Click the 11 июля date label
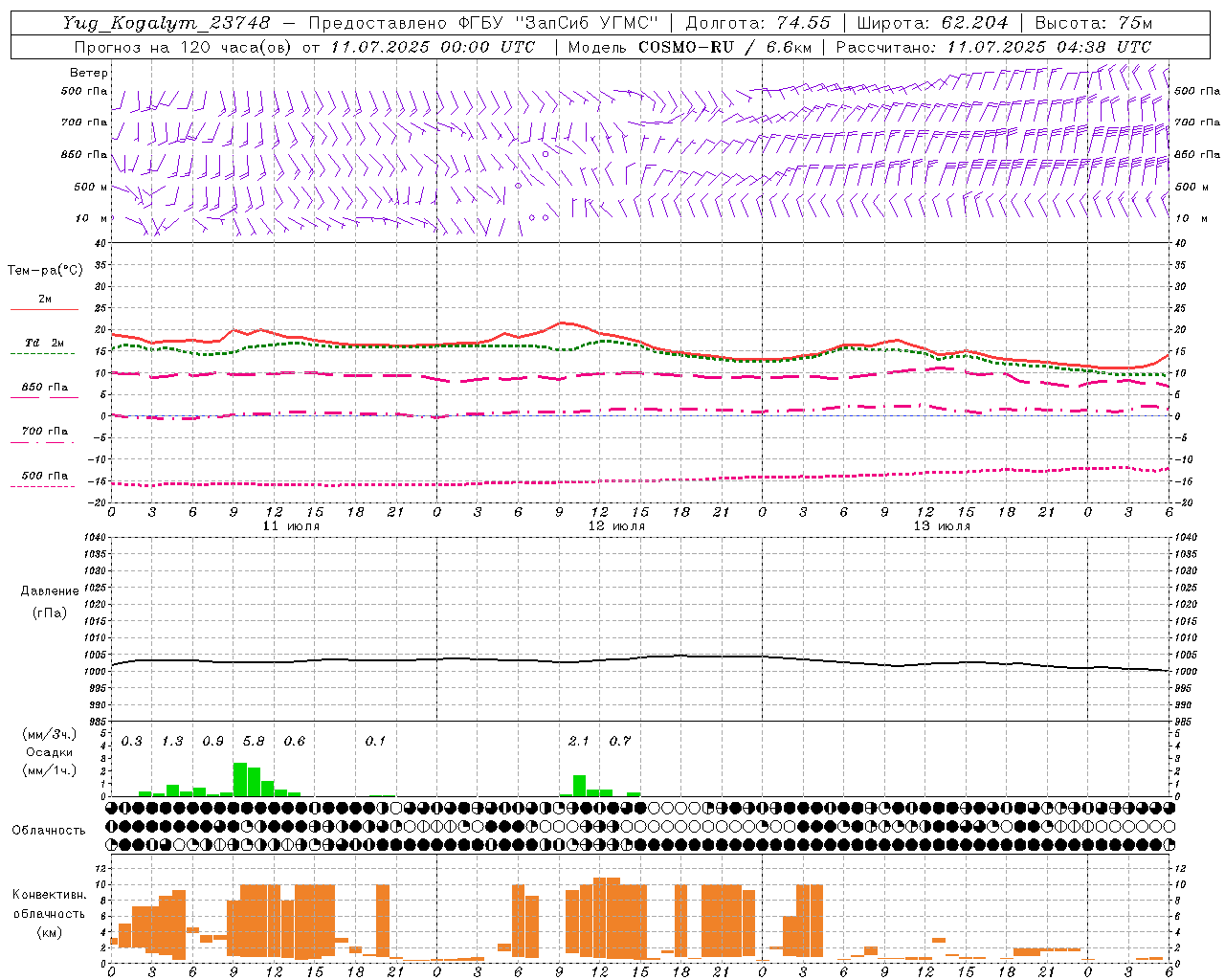Viewport: 1225px width, 980px height. [x=292, y=526]
